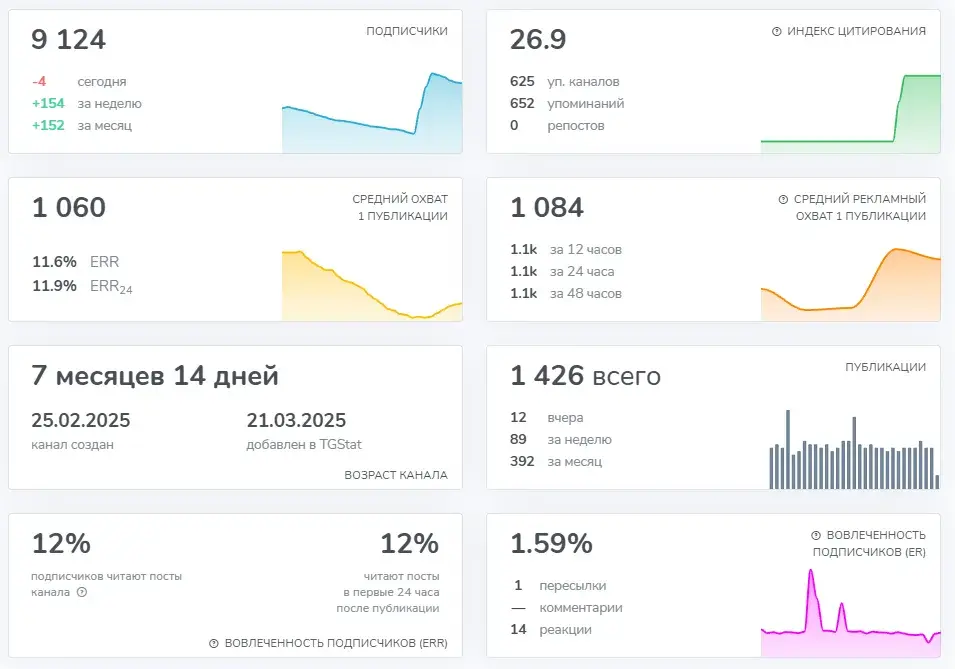Screen dimensions: 955x669
Task: Select ER value 1.59%
Action: [x=551, y=543]
